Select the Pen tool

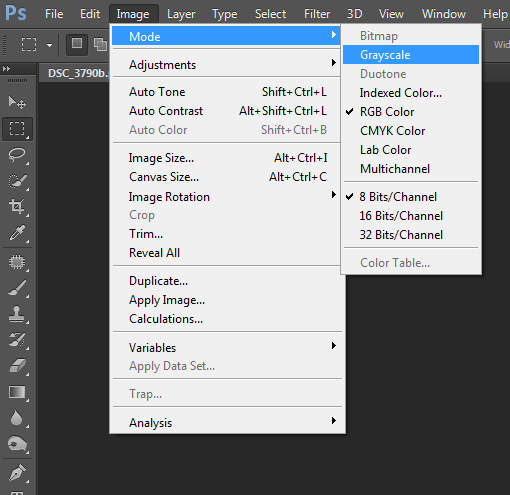click(x=17, y=472)
